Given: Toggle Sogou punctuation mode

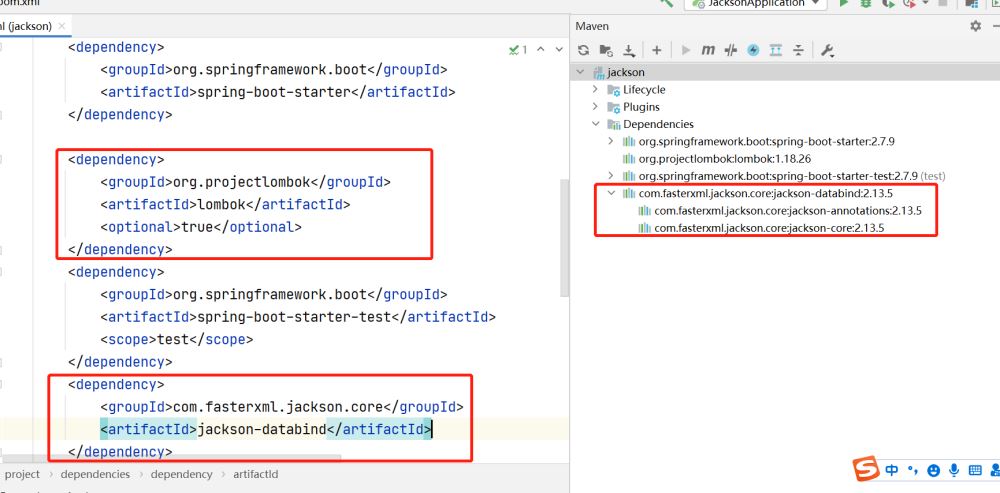Looking at the screenshot, I should 912,471.
